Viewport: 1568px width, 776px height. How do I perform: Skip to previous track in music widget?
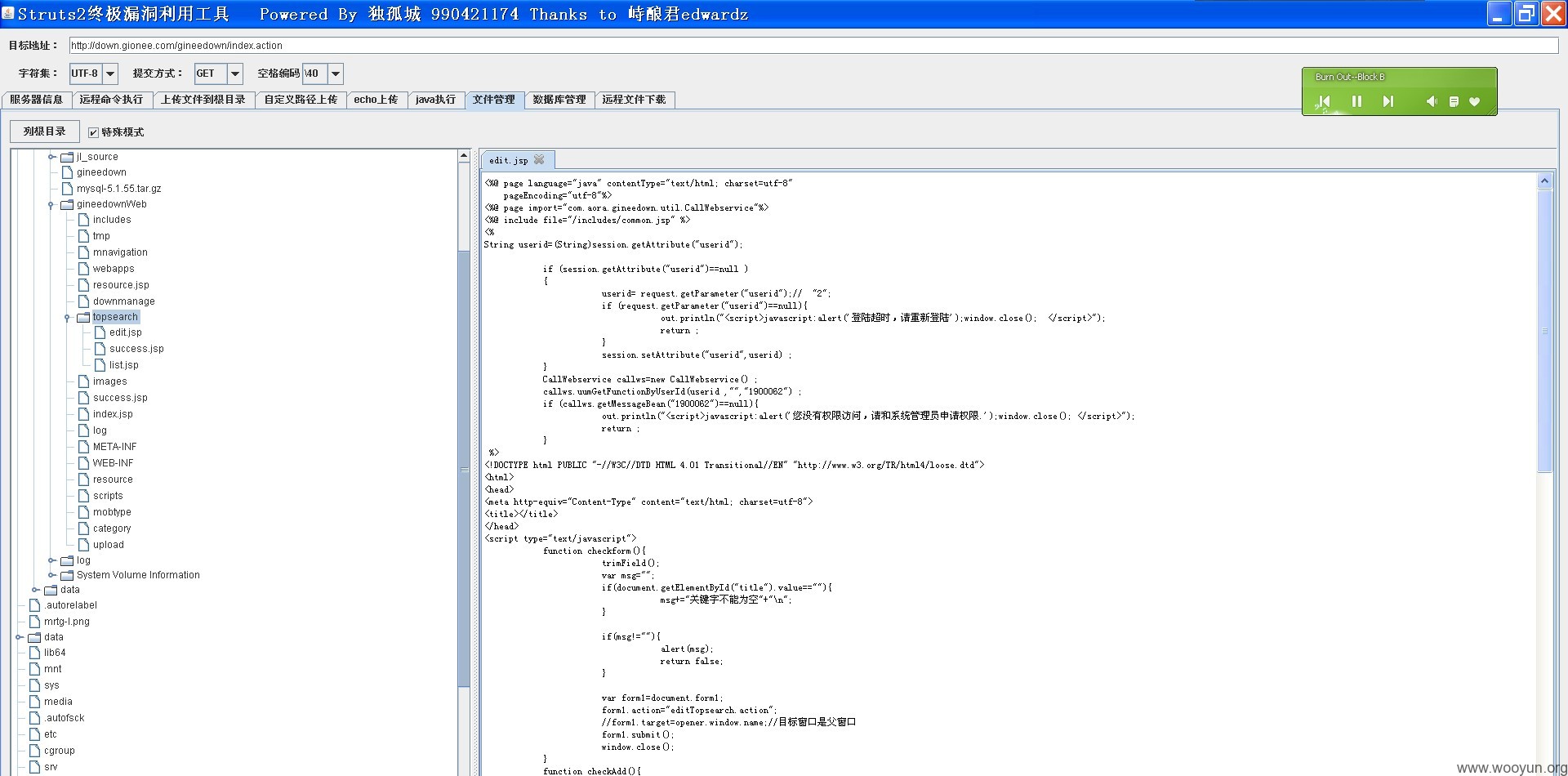pos(1324,101)
